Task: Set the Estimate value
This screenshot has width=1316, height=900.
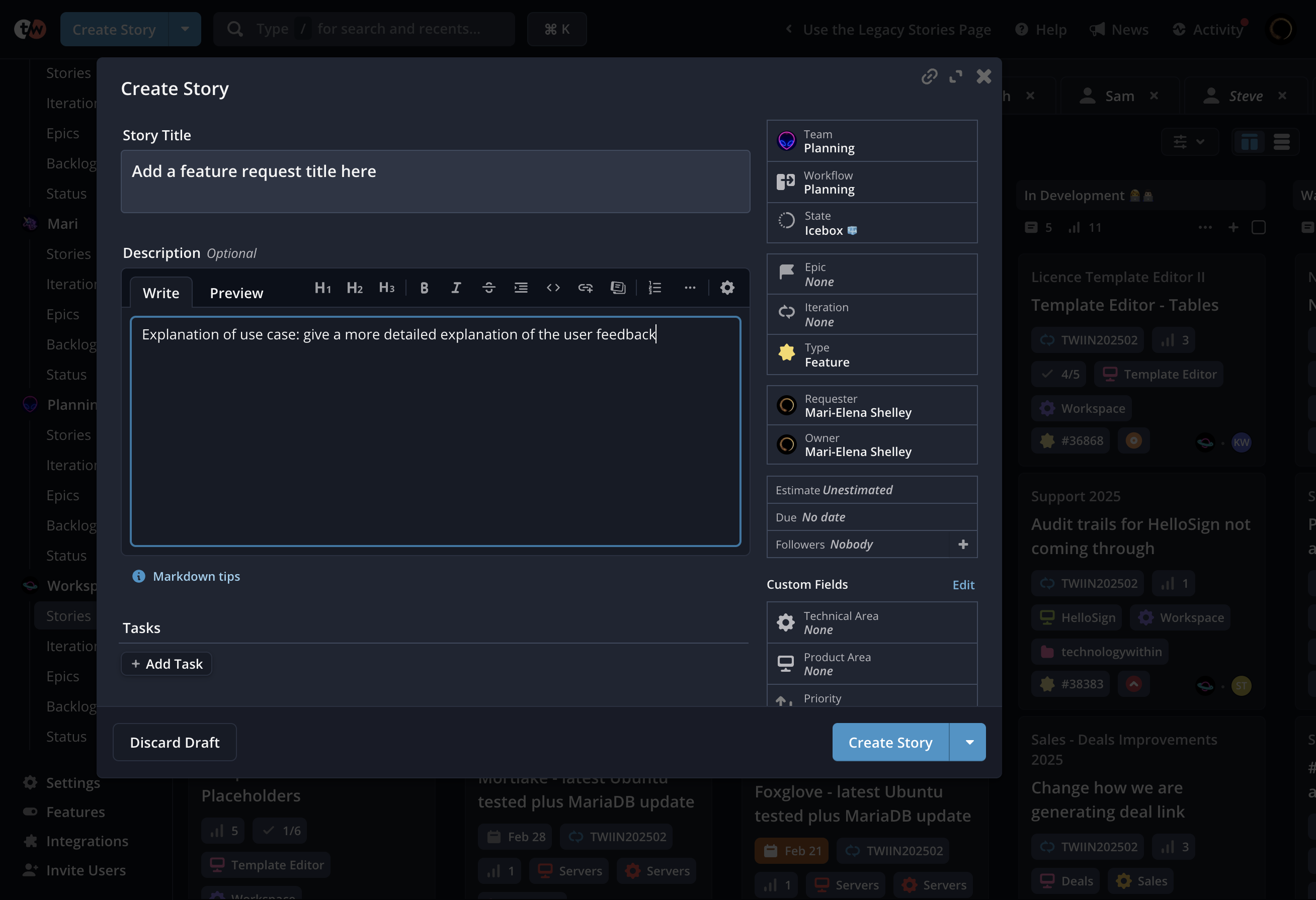Action: point(872,490)
